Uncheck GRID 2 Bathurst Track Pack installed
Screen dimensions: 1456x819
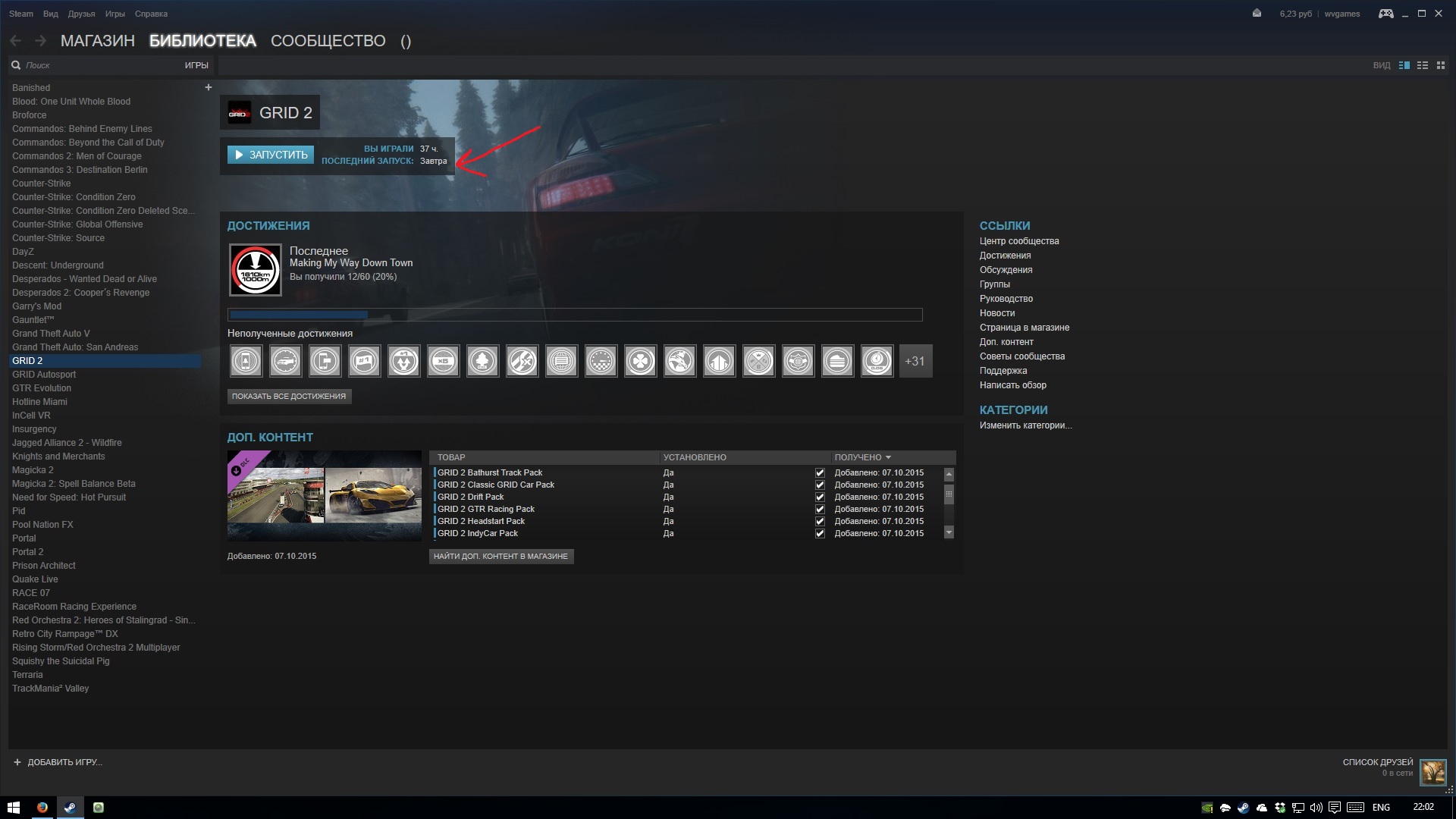tap(820, 472)
